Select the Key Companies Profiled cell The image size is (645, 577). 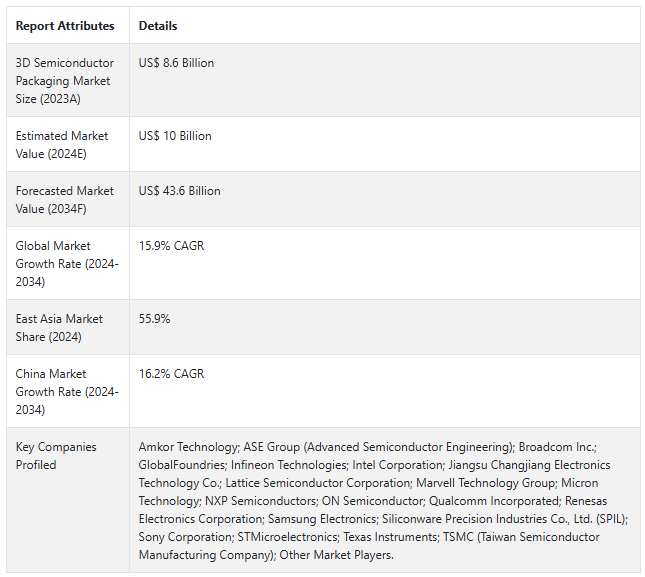68,500
